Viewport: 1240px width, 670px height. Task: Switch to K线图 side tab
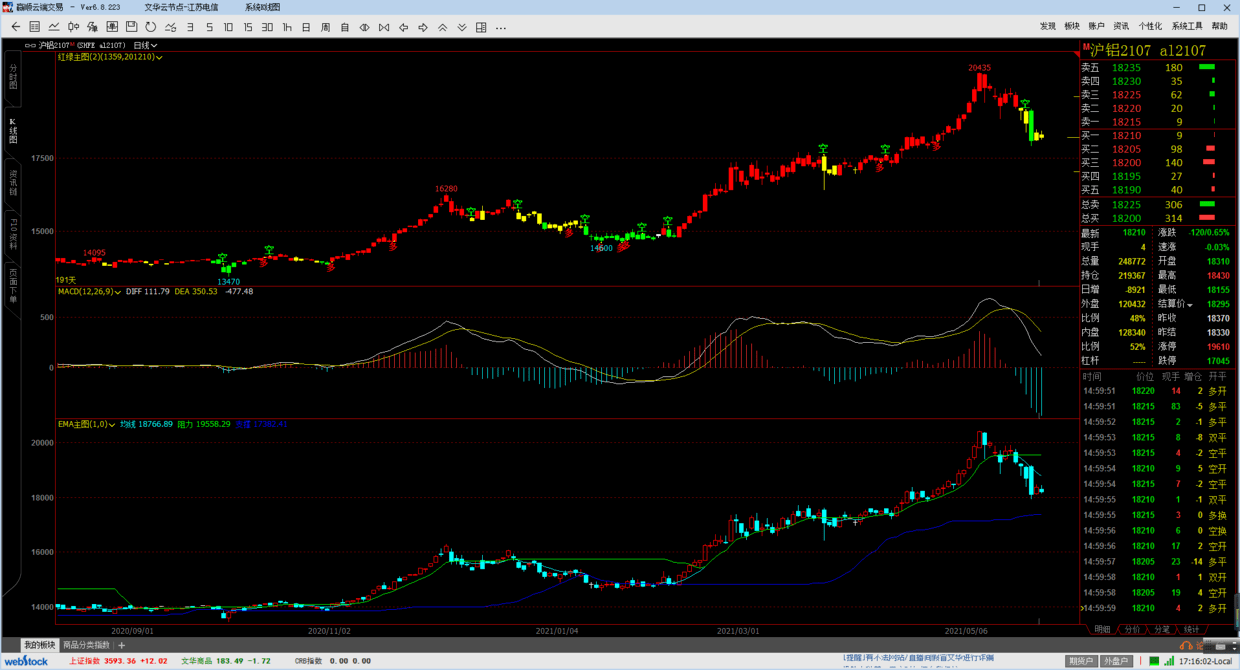13,131
